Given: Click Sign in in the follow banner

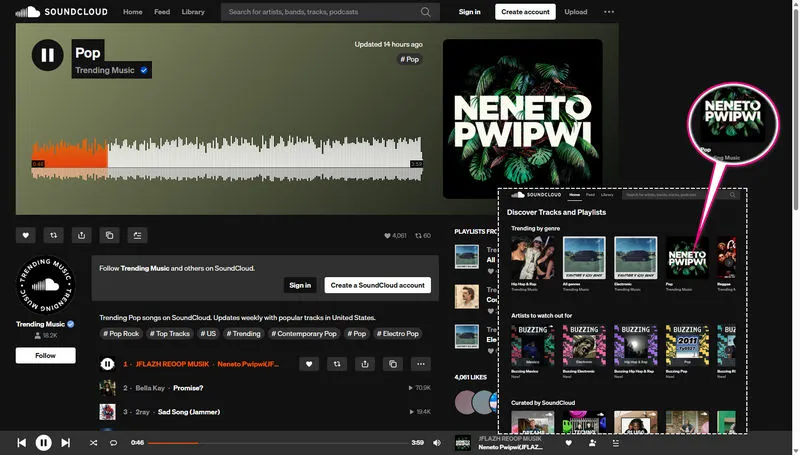Looking at the screenshot, I should (300, 285).
